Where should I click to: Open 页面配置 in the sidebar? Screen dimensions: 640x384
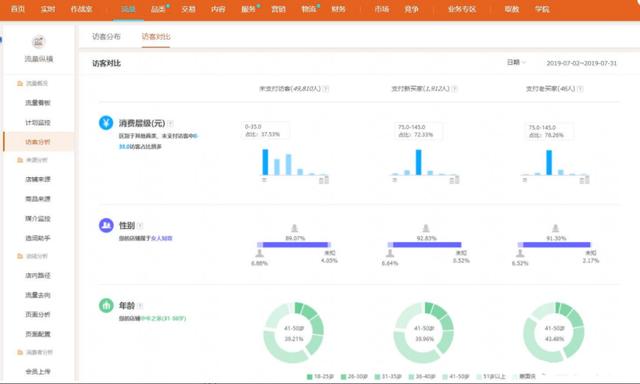tap(38, 334)
